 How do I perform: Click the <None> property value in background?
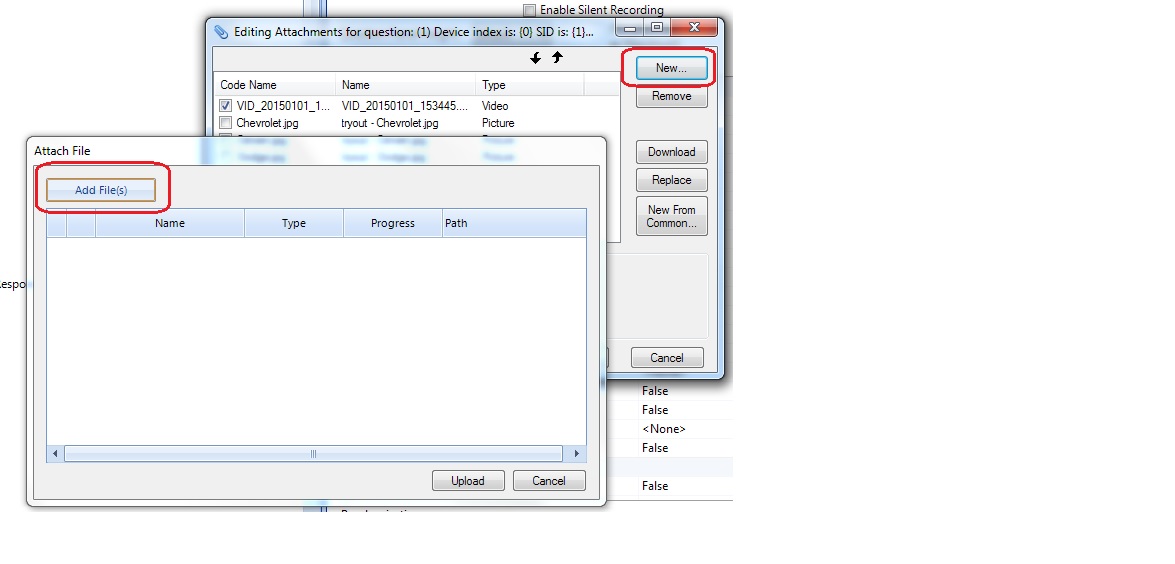click(x=663, y=429)
